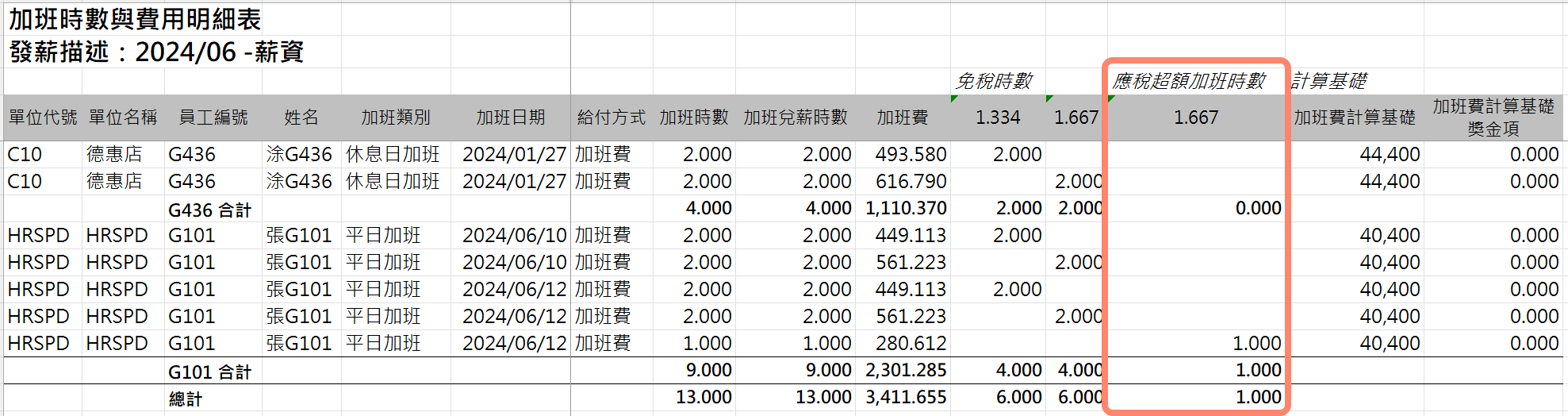The width and height of the screenshot is (1568, 416).
Task: Select the 加班時數與費用明細表 title cell
Action: (x=135, y=19)
